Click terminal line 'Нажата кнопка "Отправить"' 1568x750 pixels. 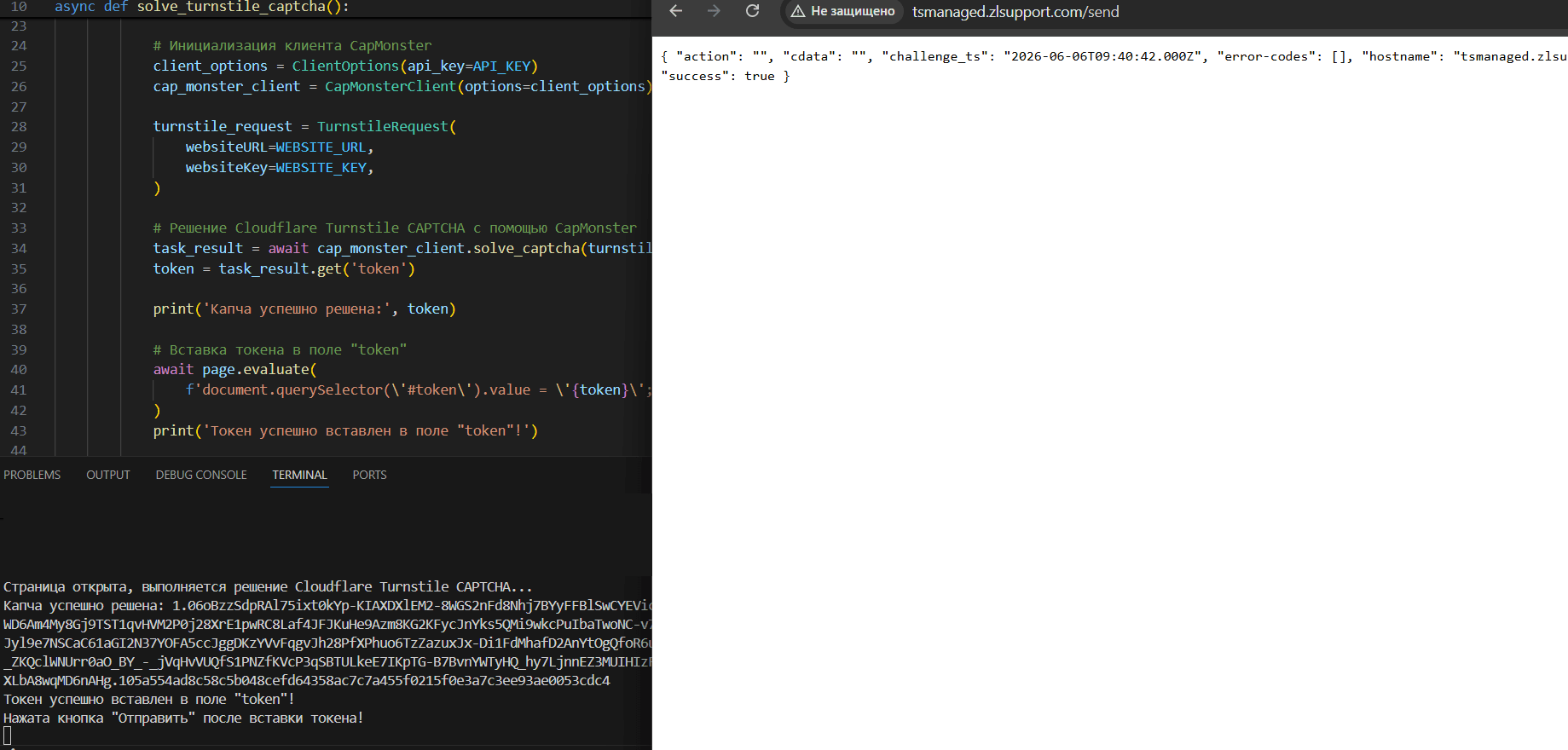click(x=183, y=718)
